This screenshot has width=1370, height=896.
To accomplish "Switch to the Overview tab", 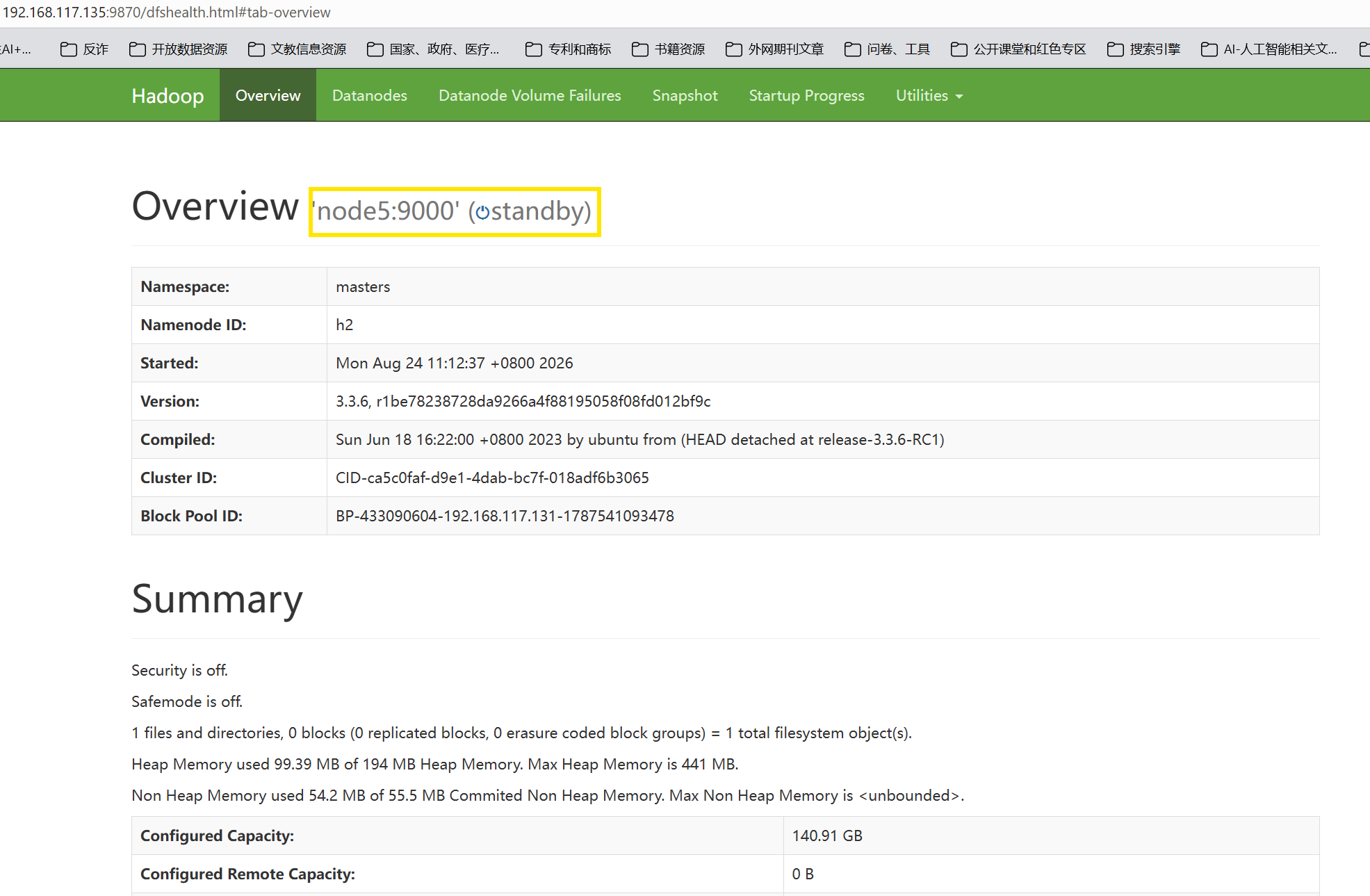I will pos(268,95).
